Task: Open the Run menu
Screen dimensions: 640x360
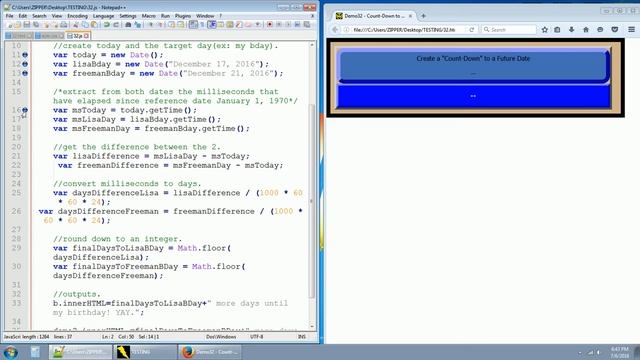Action: point(165,16)
